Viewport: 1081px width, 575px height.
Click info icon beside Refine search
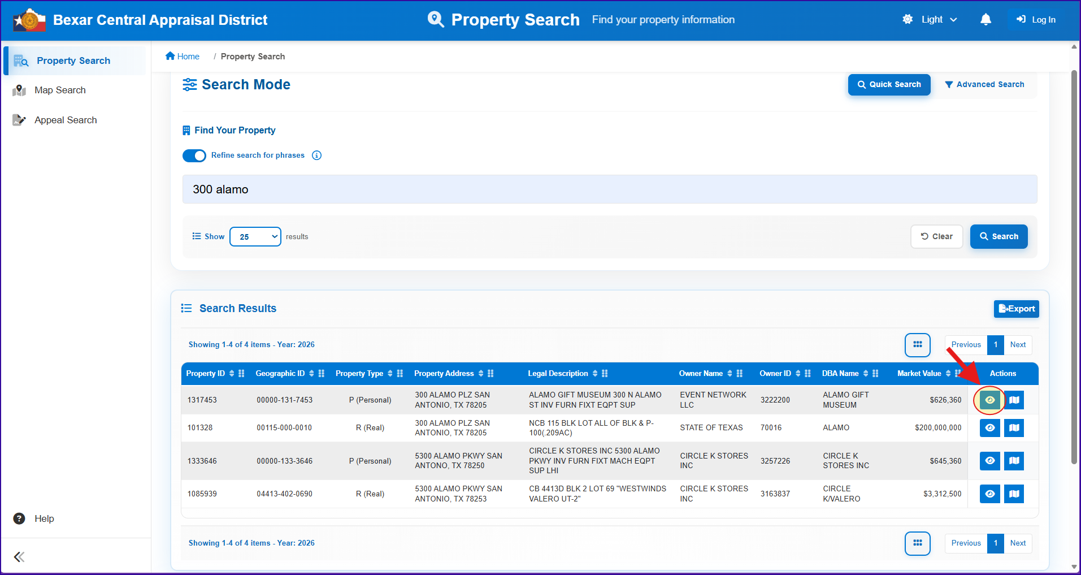tap(317, 155)
